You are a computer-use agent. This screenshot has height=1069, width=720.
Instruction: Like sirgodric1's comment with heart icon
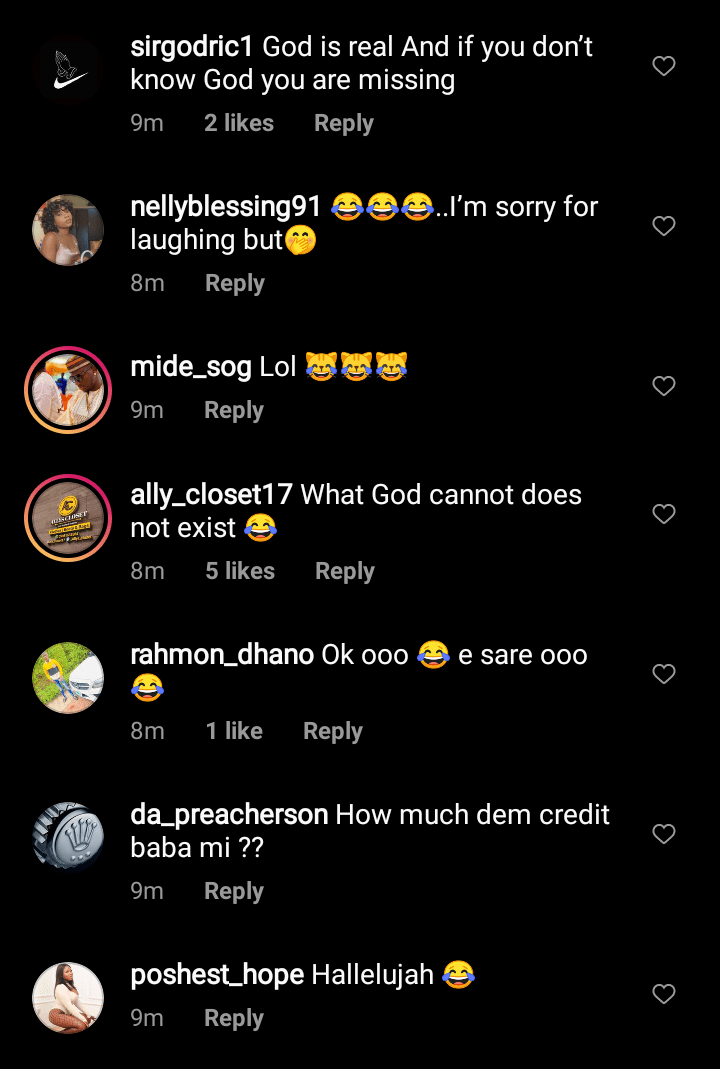pyautogui.click(x=664, y=66)
